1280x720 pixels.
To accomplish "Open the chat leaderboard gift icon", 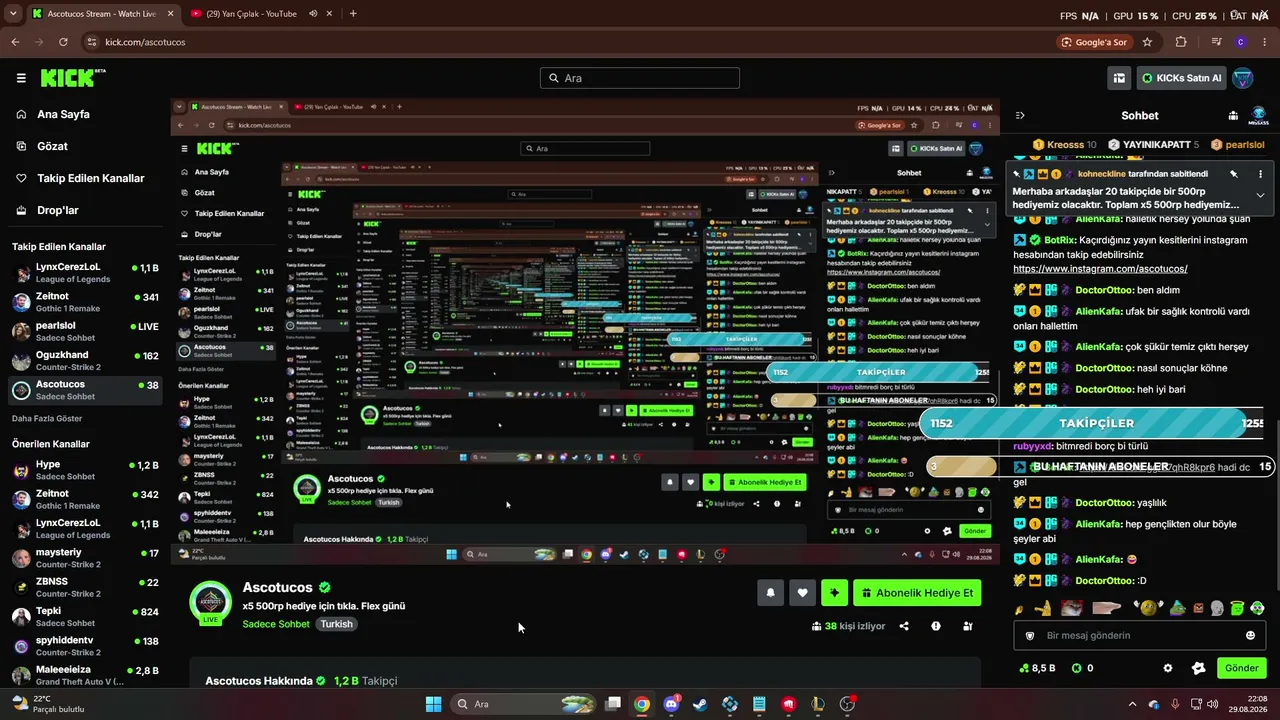I will pyautogui.click(x=1234, y=116).
